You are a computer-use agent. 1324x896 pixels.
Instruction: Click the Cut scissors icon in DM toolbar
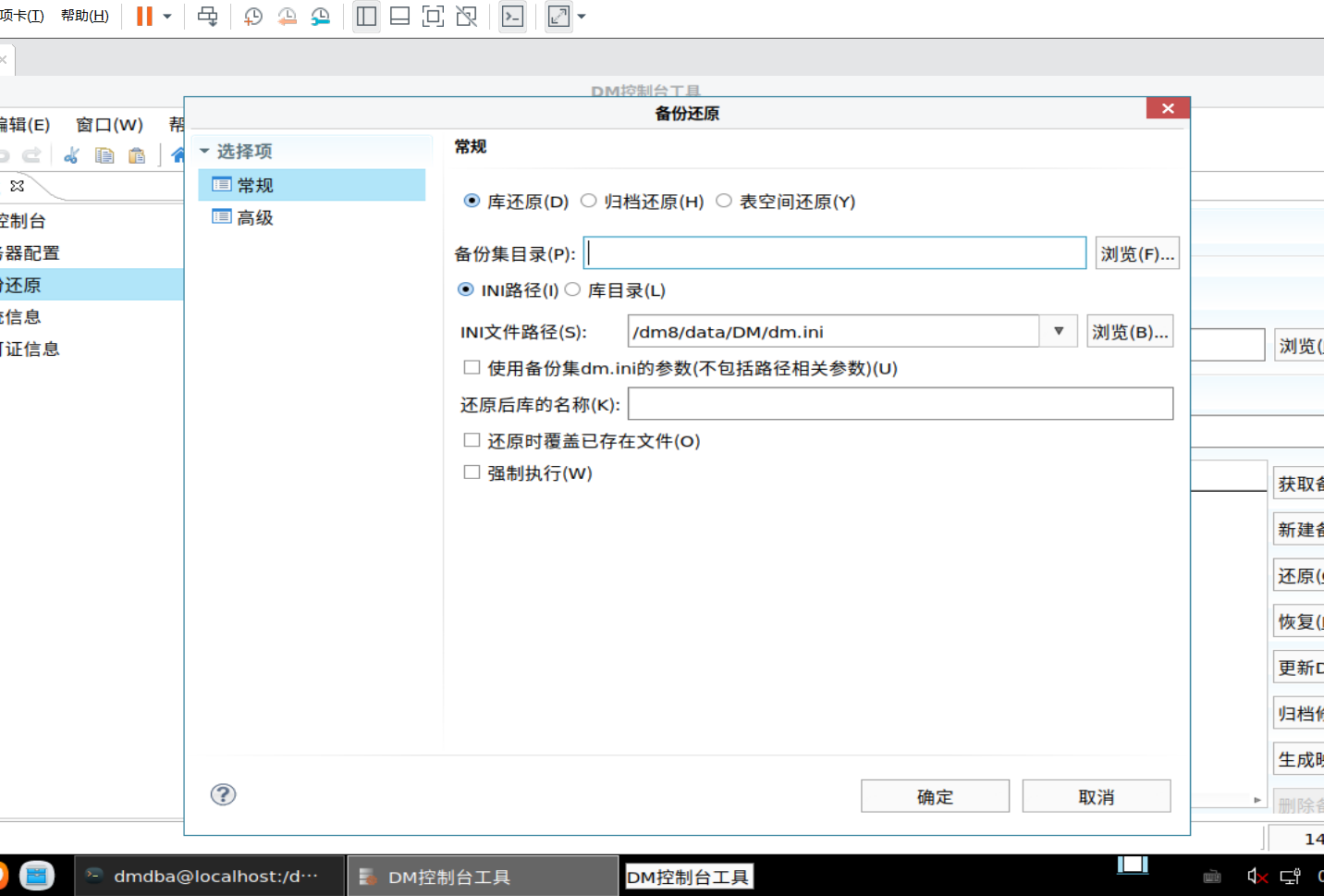coord(71,155)
